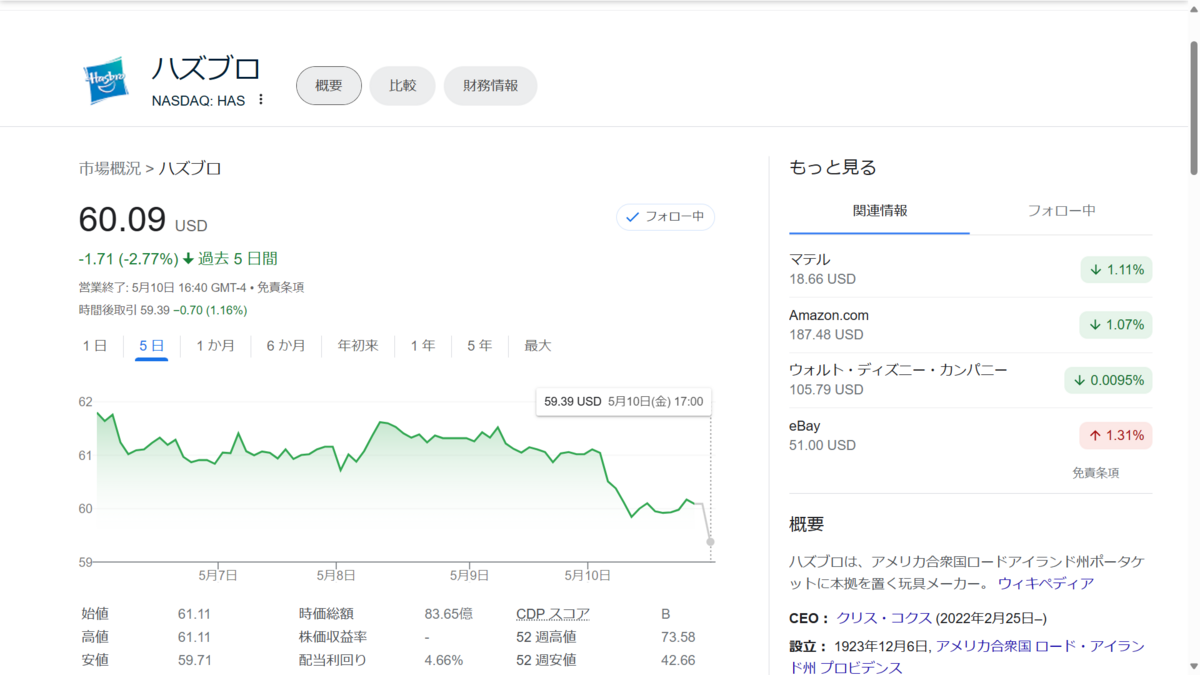
Task: Click the 始値 61.11 value
Action: click(x=194, y=613)
